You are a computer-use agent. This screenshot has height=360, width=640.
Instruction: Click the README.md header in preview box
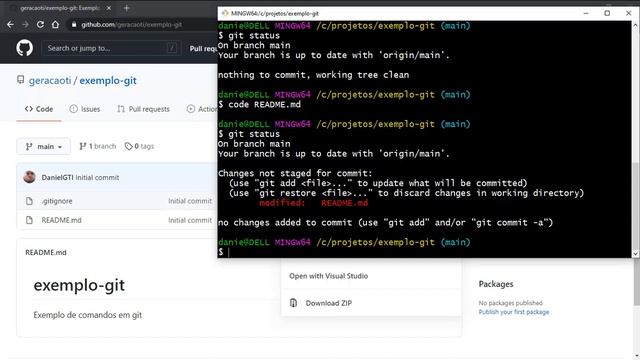coord(46,252)
